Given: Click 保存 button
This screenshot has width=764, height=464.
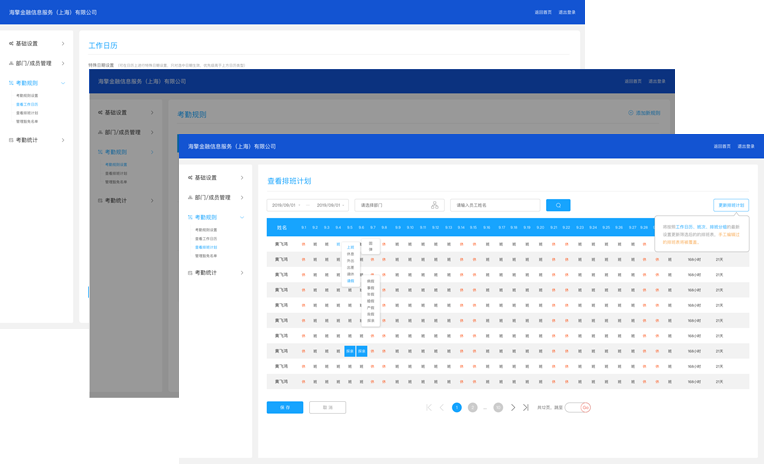Looking at the screenshot, I should pos(285,407).
